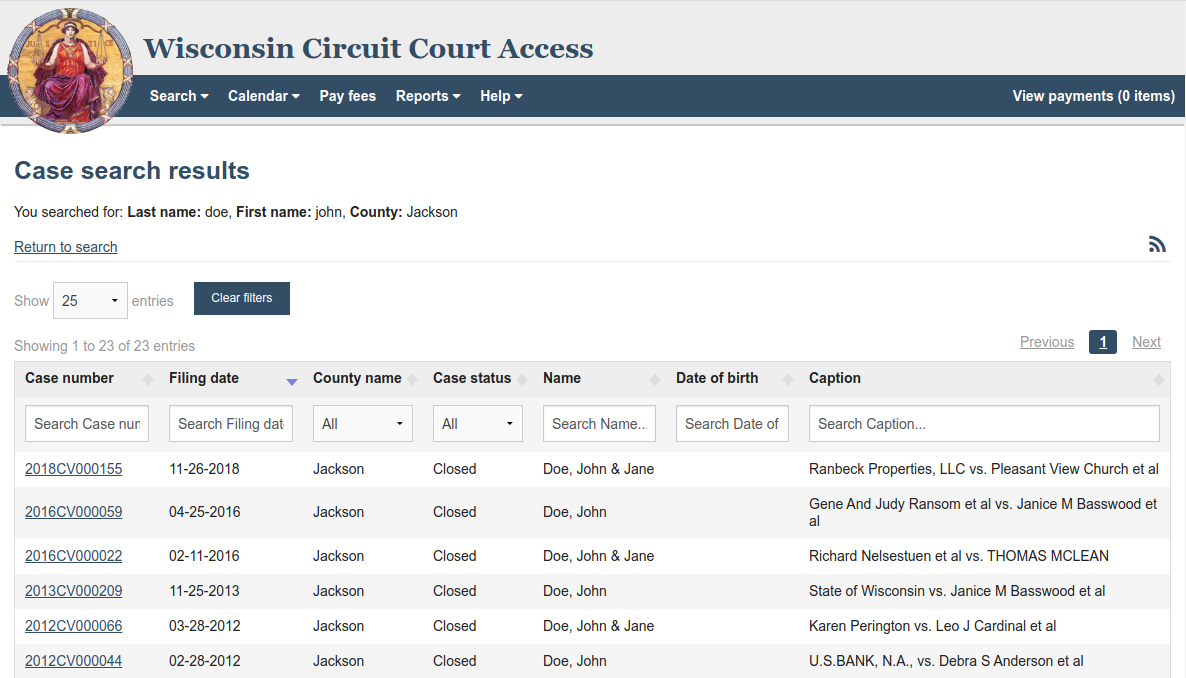
Task: Open the Search menu
Action: [x=179, y=96]
